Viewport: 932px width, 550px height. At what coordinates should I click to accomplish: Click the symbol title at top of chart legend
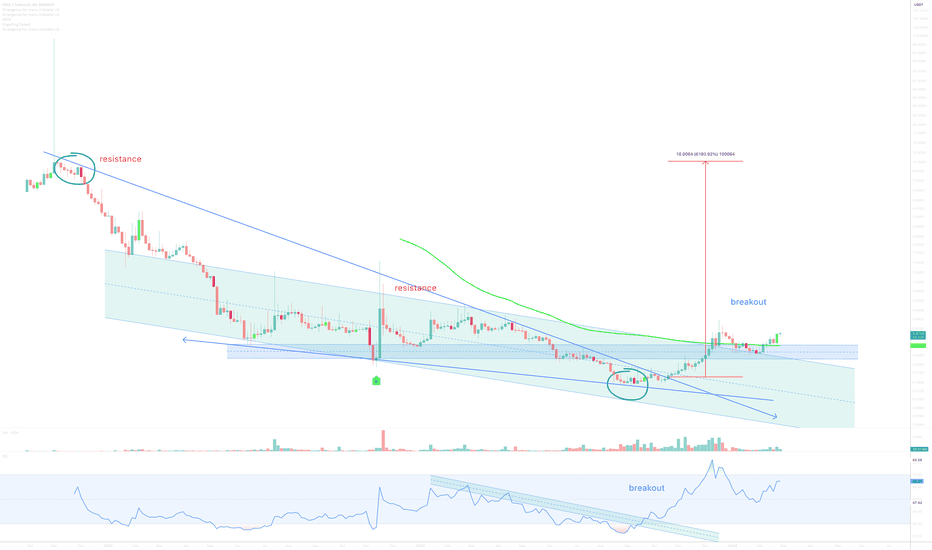(28, 5)
